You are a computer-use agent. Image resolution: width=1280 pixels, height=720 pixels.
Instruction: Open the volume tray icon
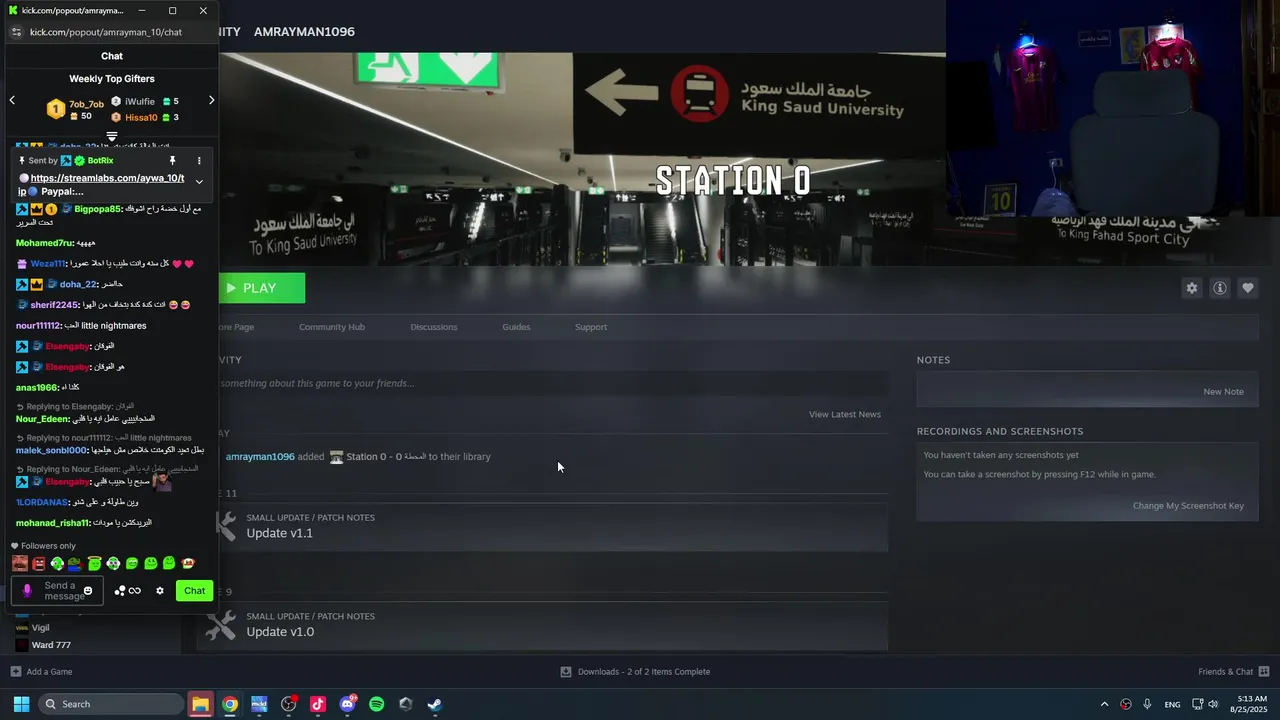1213,704
